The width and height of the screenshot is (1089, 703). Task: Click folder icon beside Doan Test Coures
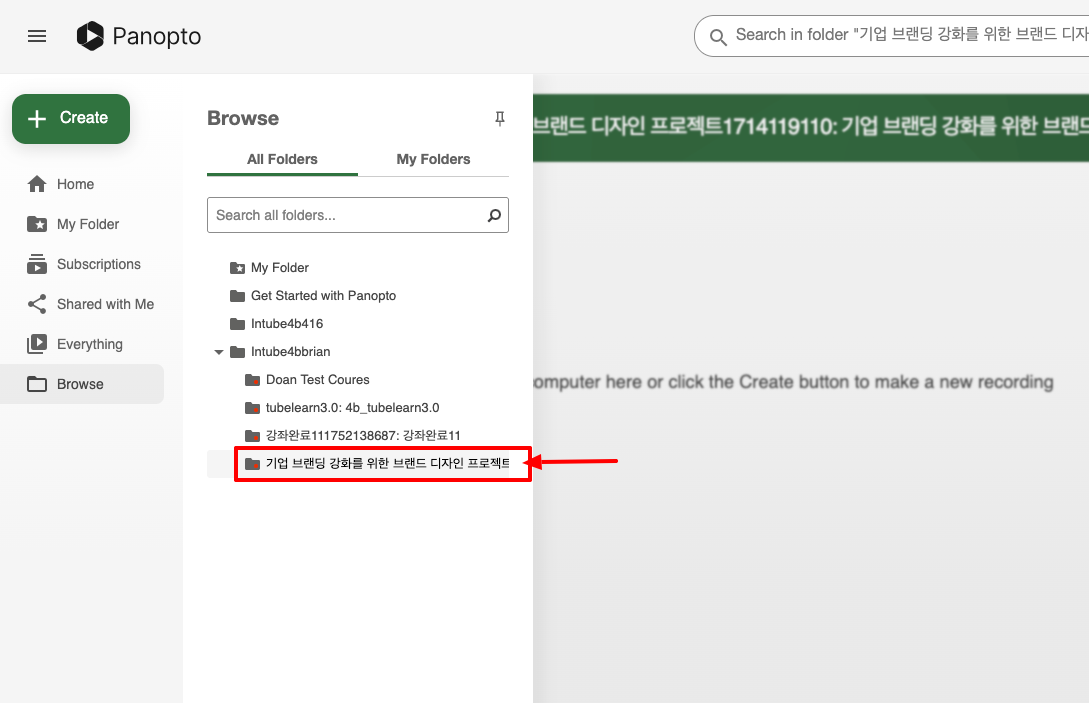coord(253,380)
